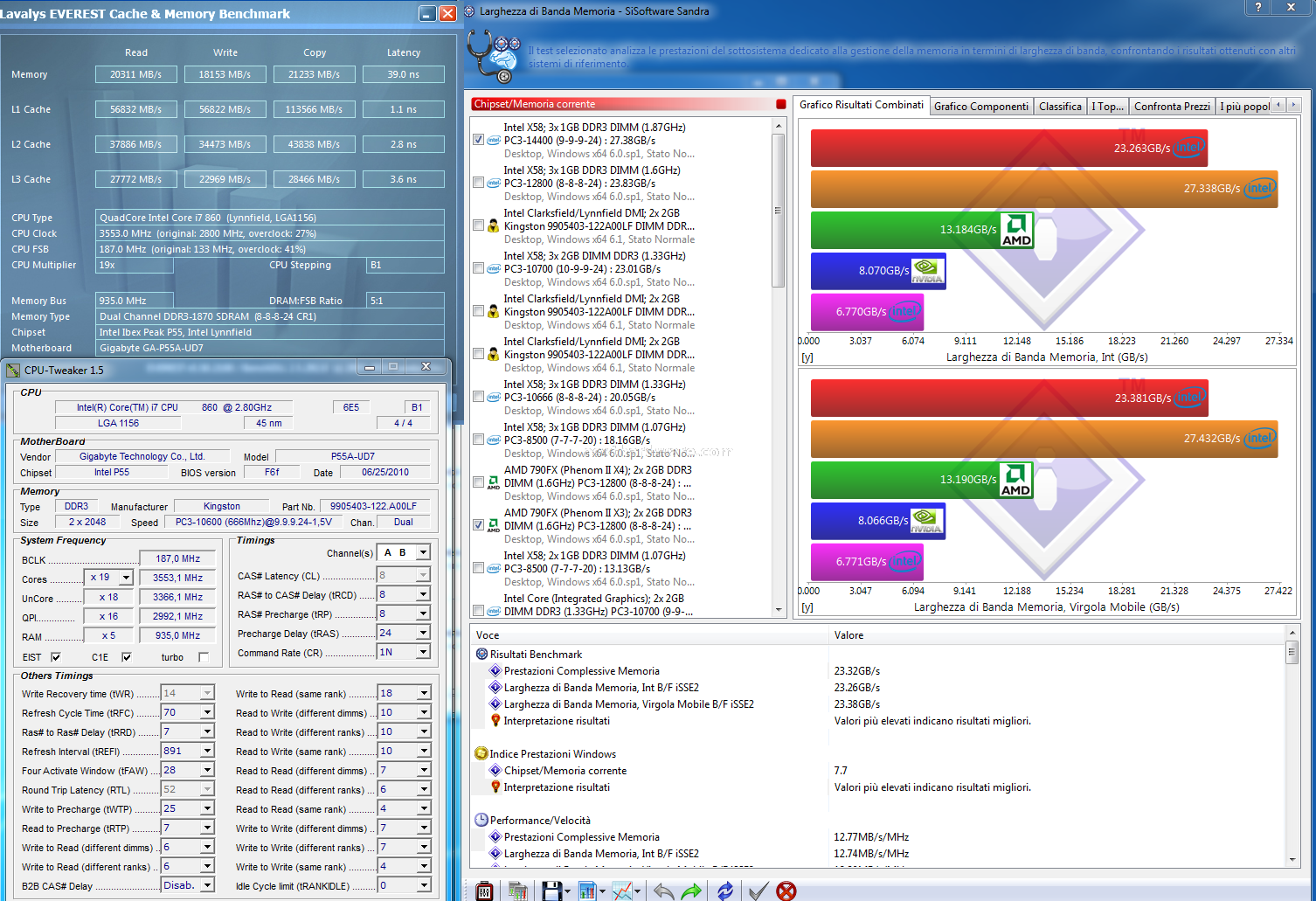The image size is (1316, 901).
Task: Open the Channel(s) A B dropdown
Action: click(423, 552)
